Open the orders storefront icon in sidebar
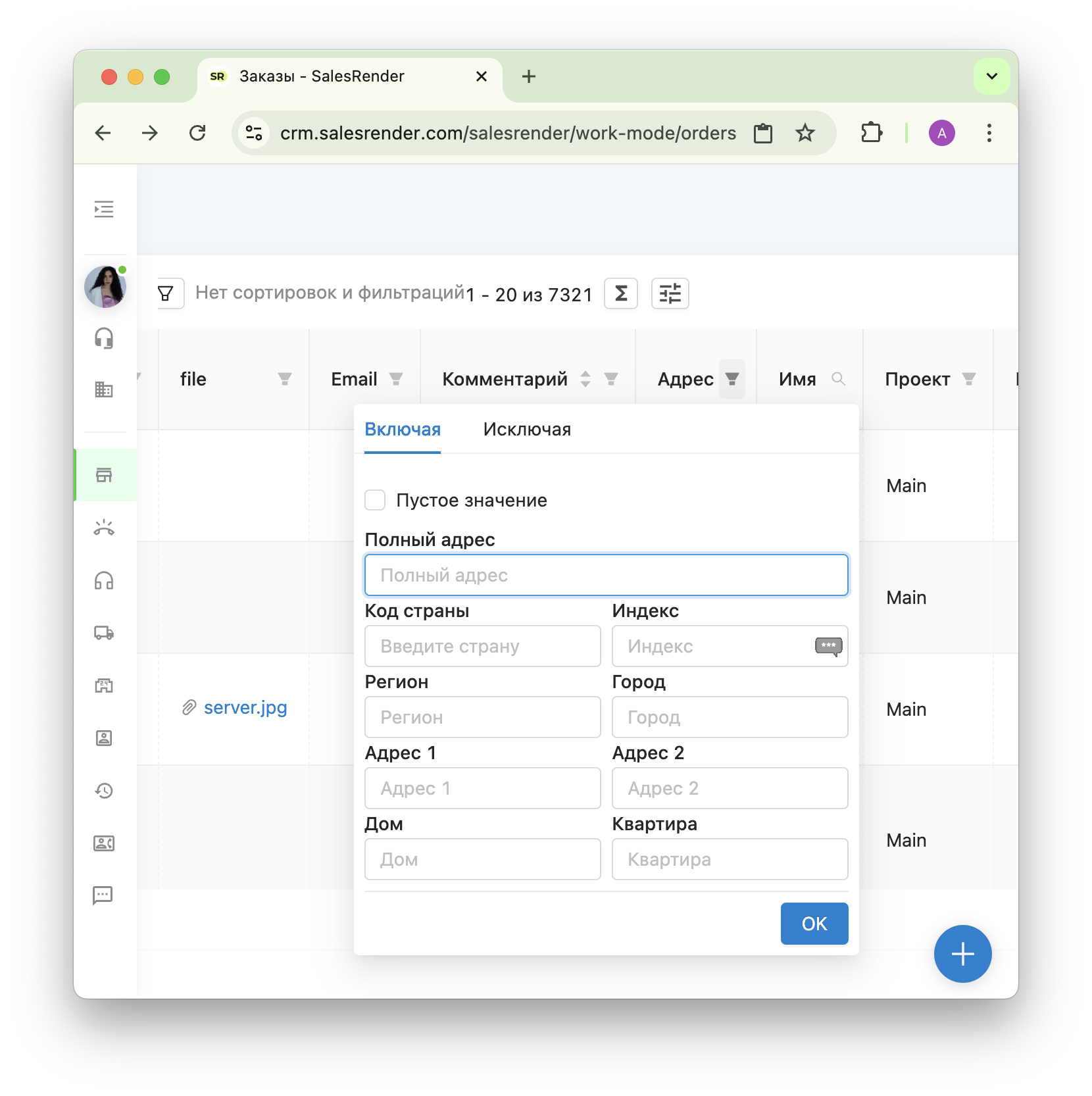Viewport: 1092px width, 1096px height. (104, 475)
